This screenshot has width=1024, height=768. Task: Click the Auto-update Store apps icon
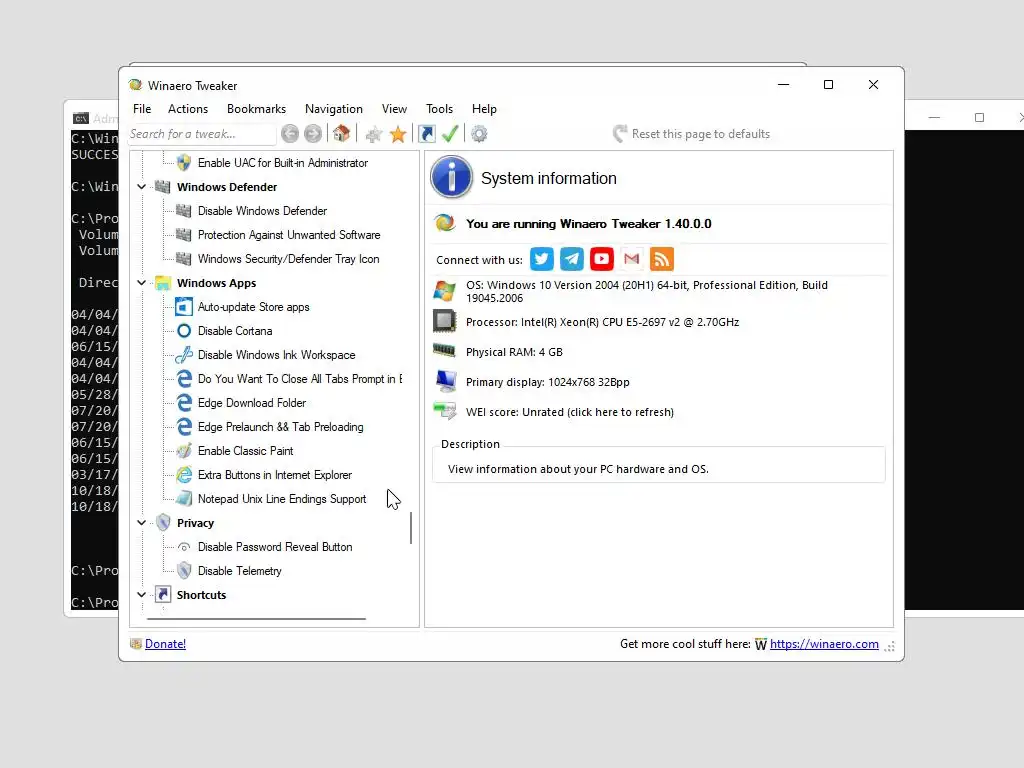pyautogui.click(x=184, y=307)
